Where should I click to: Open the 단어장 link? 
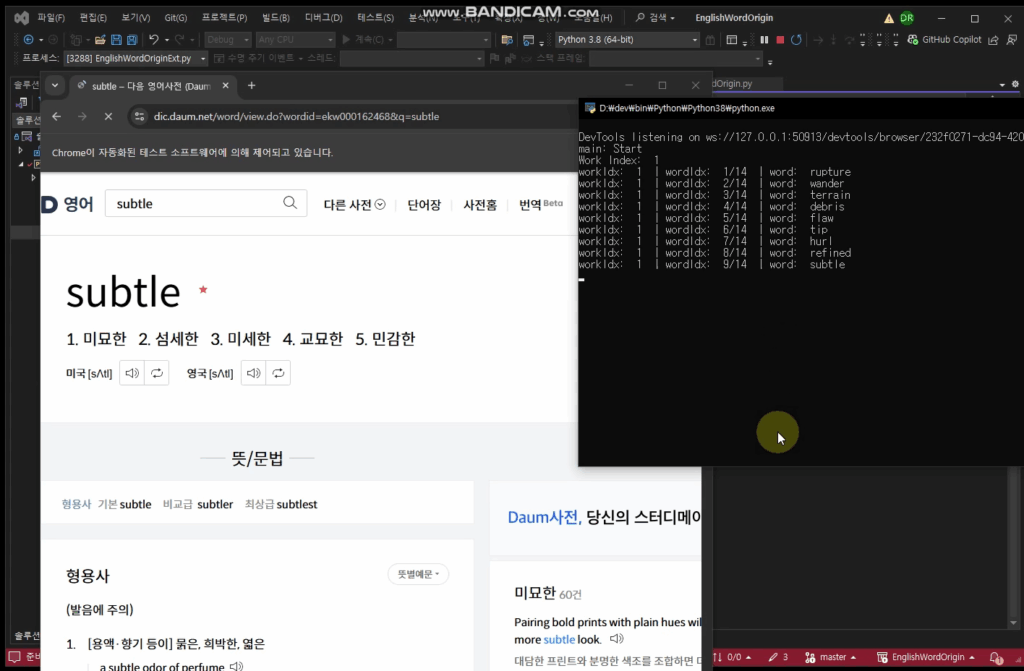click(x=424, y=205)
